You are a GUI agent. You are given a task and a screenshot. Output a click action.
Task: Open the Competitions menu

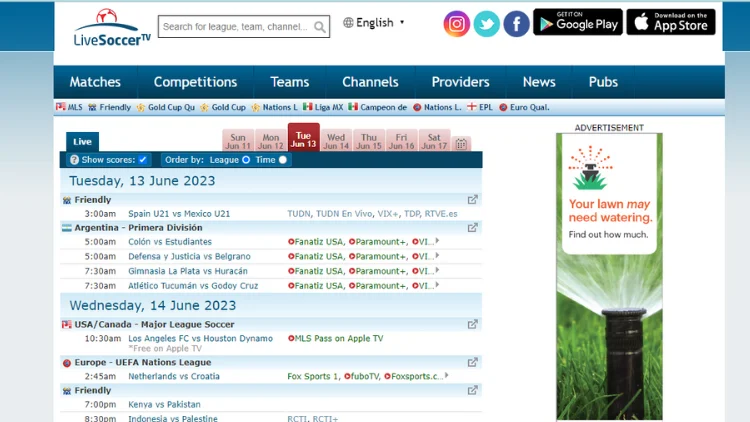pos(195,82)
